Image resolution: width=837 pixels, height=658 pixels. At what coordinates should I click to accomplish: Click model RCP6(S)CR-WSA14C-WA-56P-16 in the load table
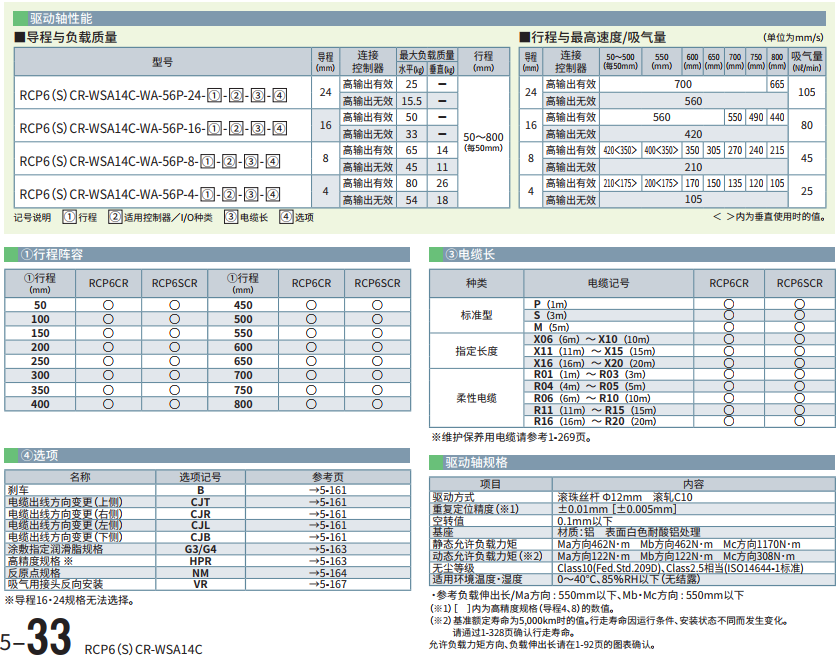coord(153,129)
